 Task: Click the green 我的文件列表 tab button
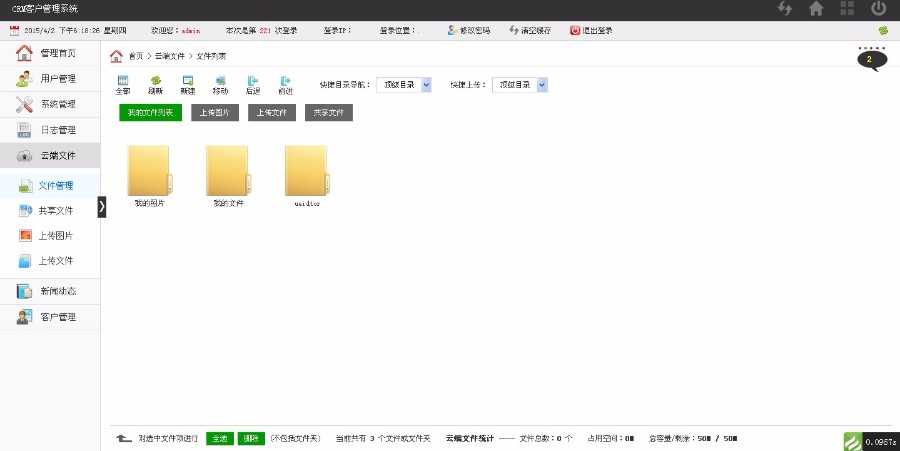[x=150, y=112]
